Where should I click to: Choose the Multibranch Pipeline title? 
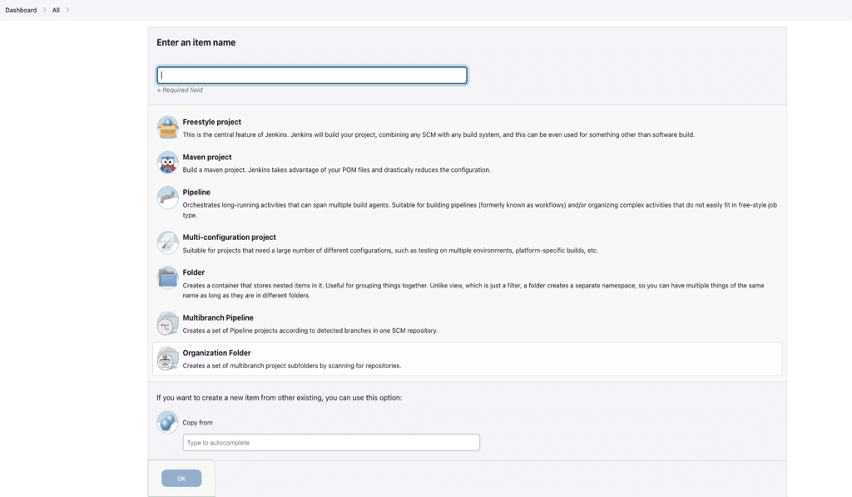point(218,318)
